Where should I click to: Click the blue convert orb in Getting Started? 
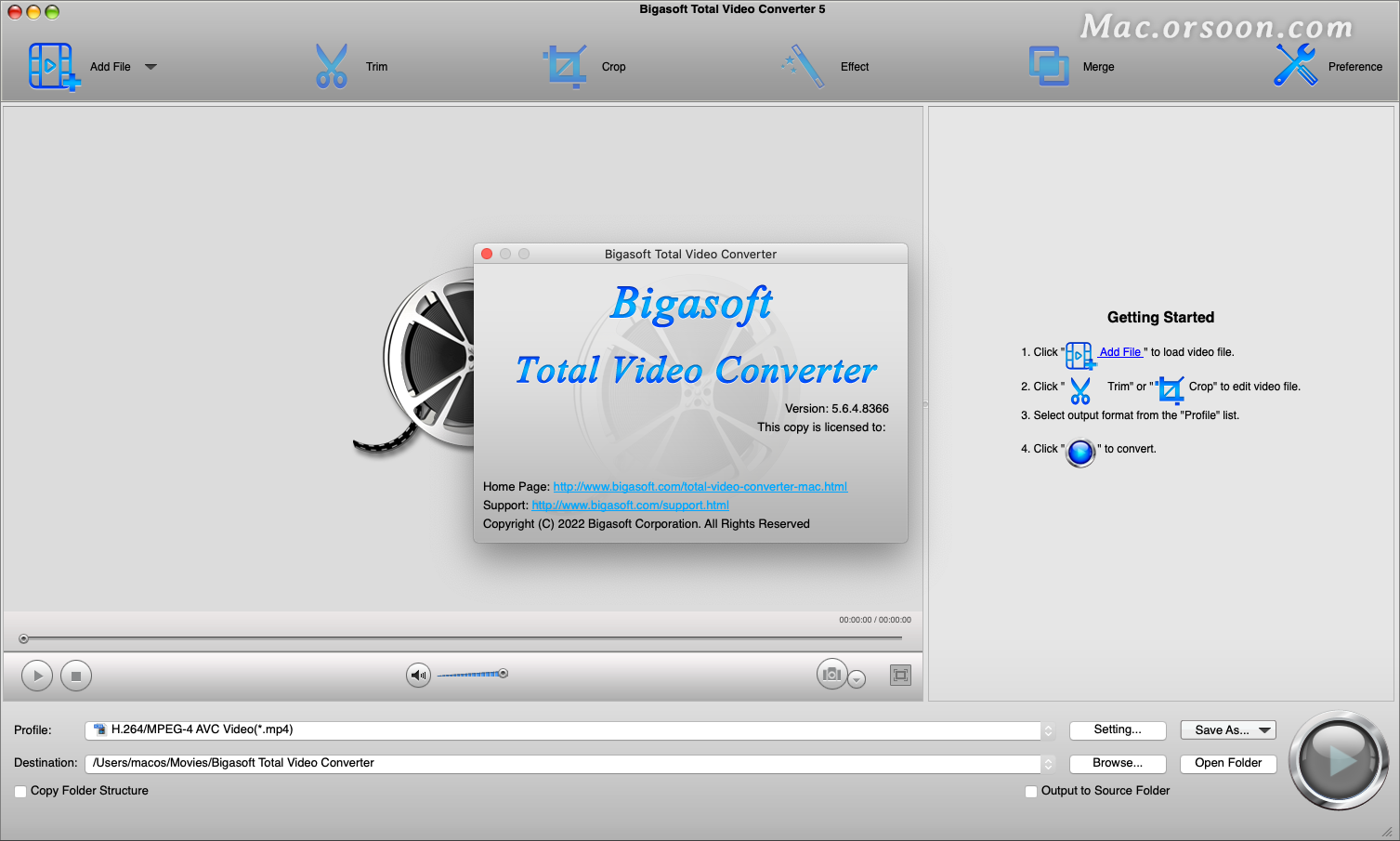(1081, 453)
